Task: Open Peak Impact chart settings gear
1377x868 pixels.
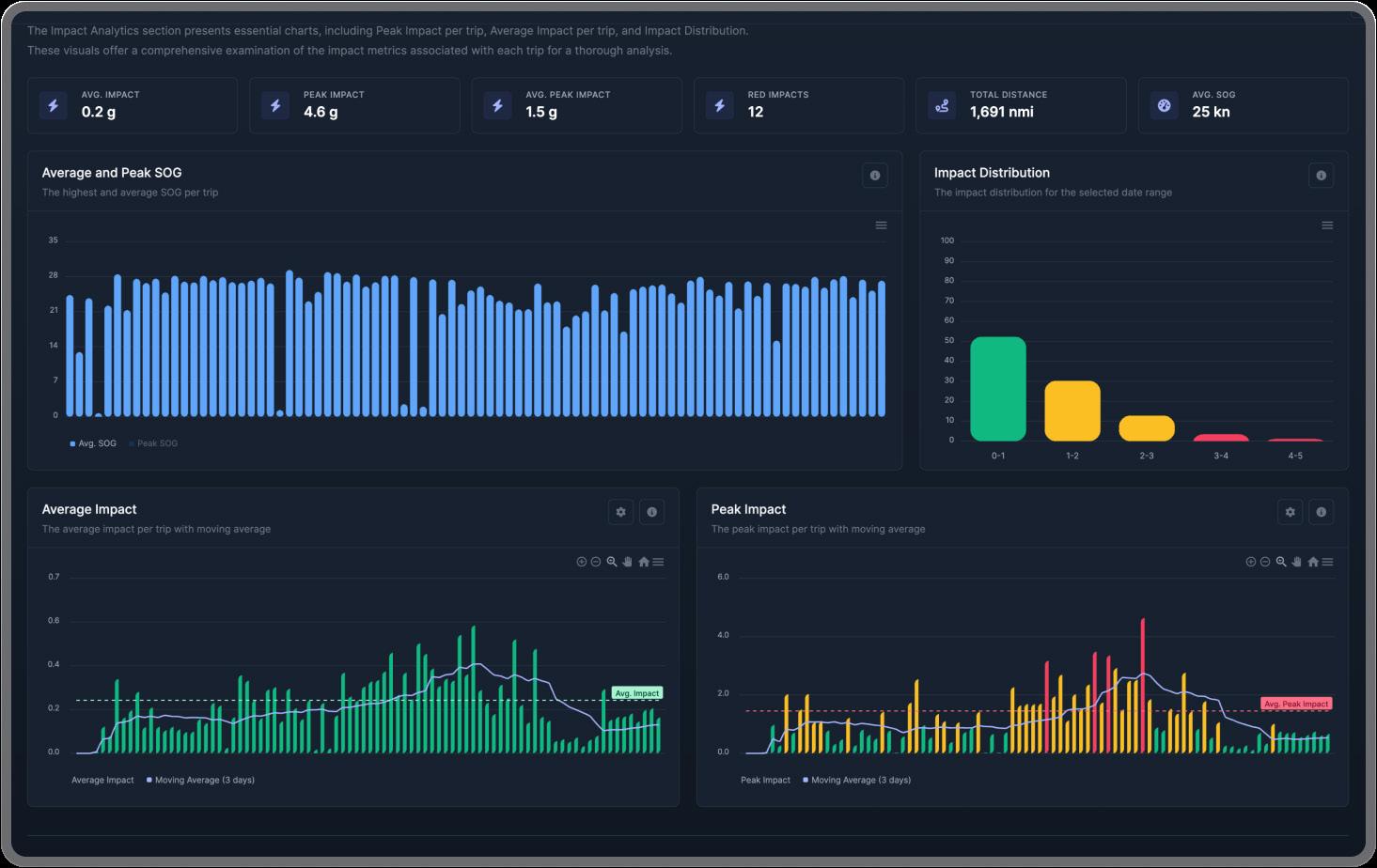Action: (1290, 512)
